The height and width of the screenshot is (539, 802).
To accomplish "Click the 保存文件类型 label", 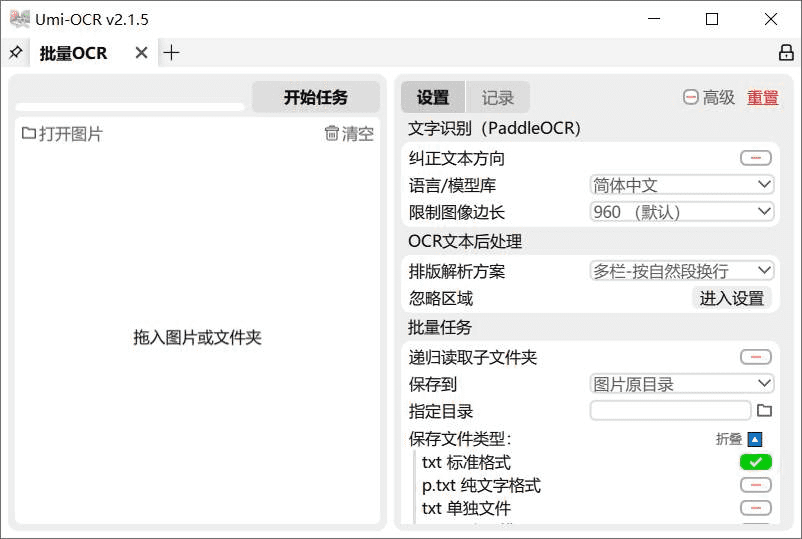I will 460,439.
